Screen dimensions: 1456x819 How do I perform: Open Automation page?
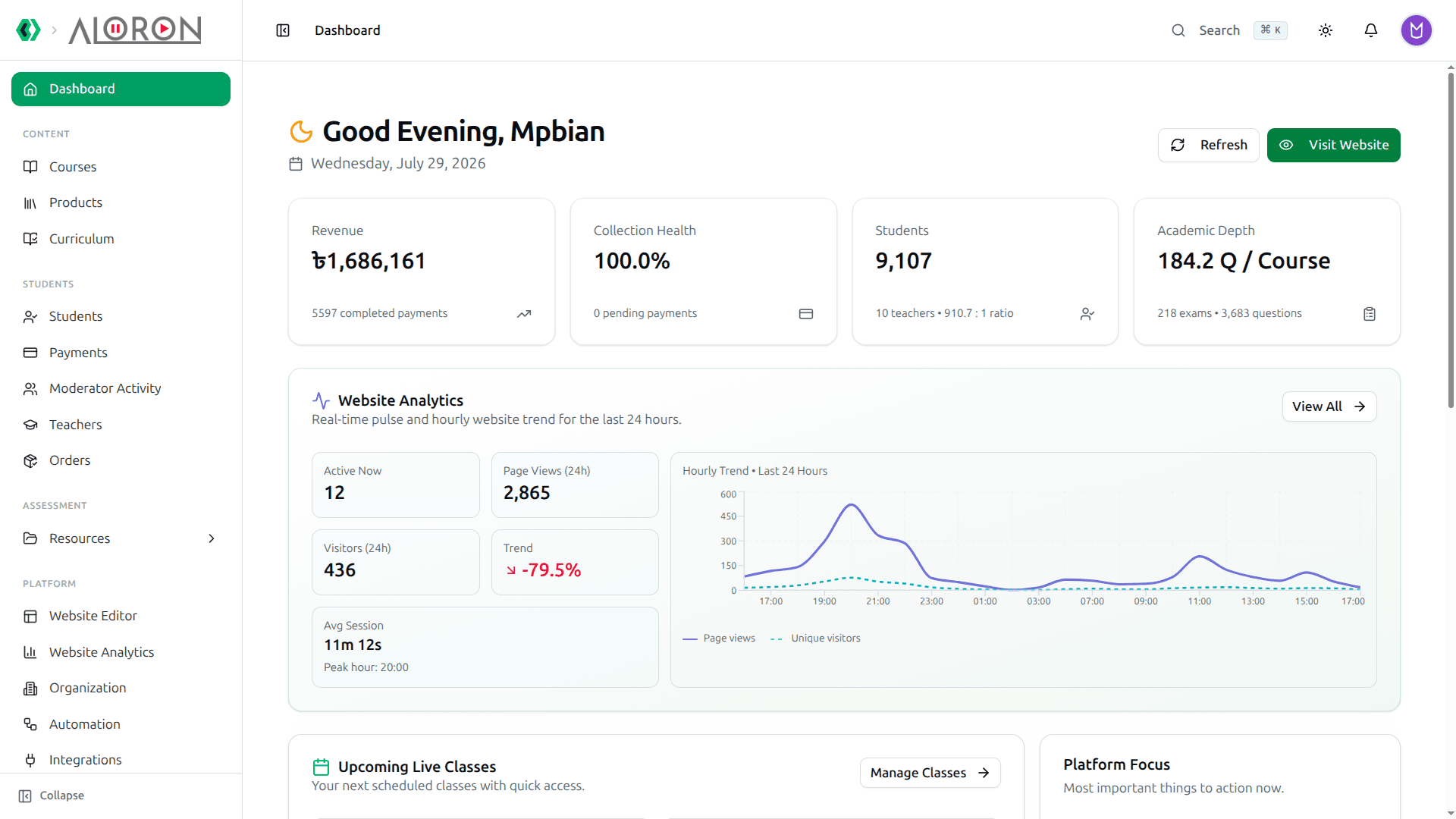[121, 724]
